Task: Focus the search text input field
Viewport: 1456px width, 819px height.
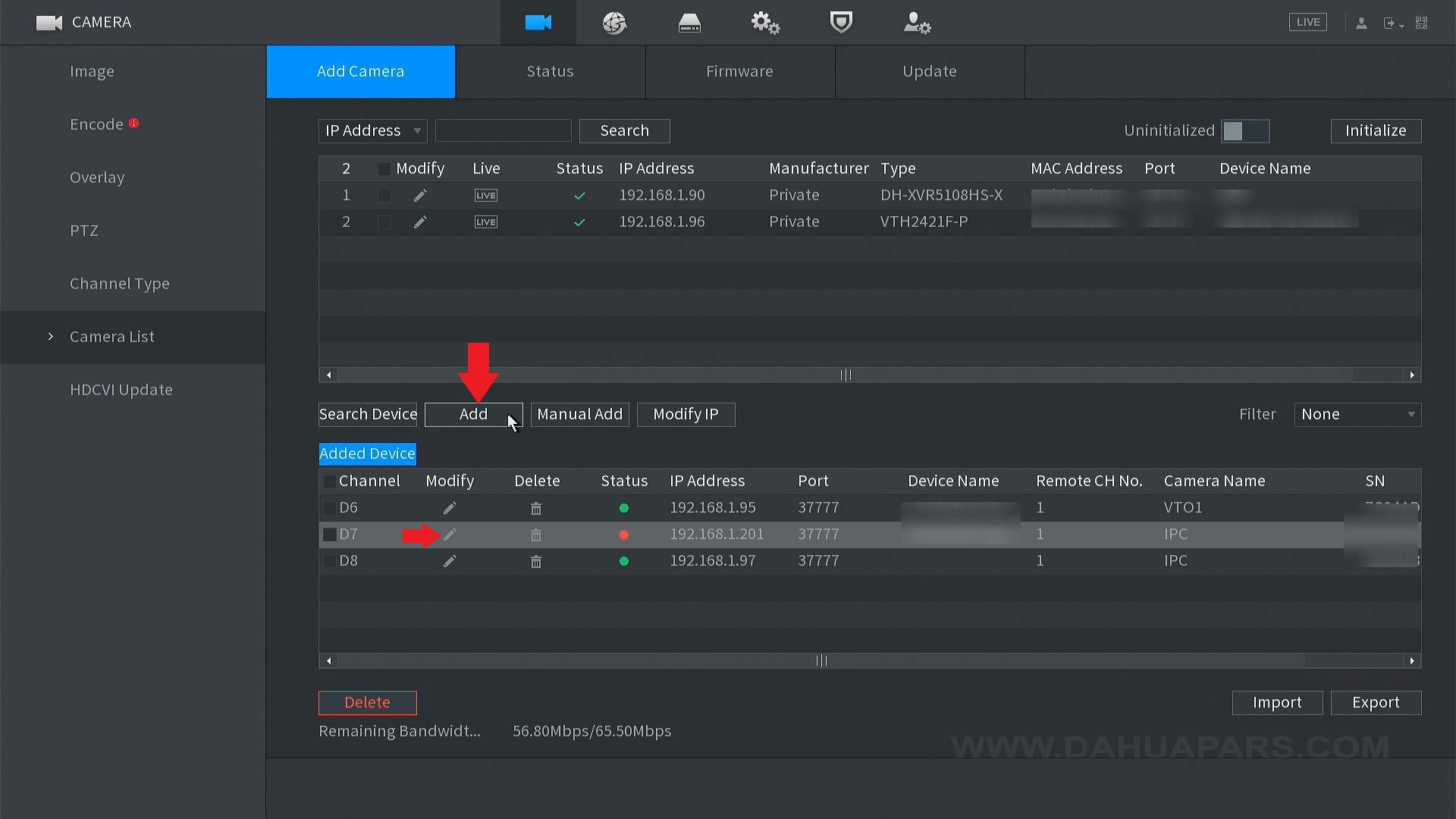Action: tap(504, 130)
